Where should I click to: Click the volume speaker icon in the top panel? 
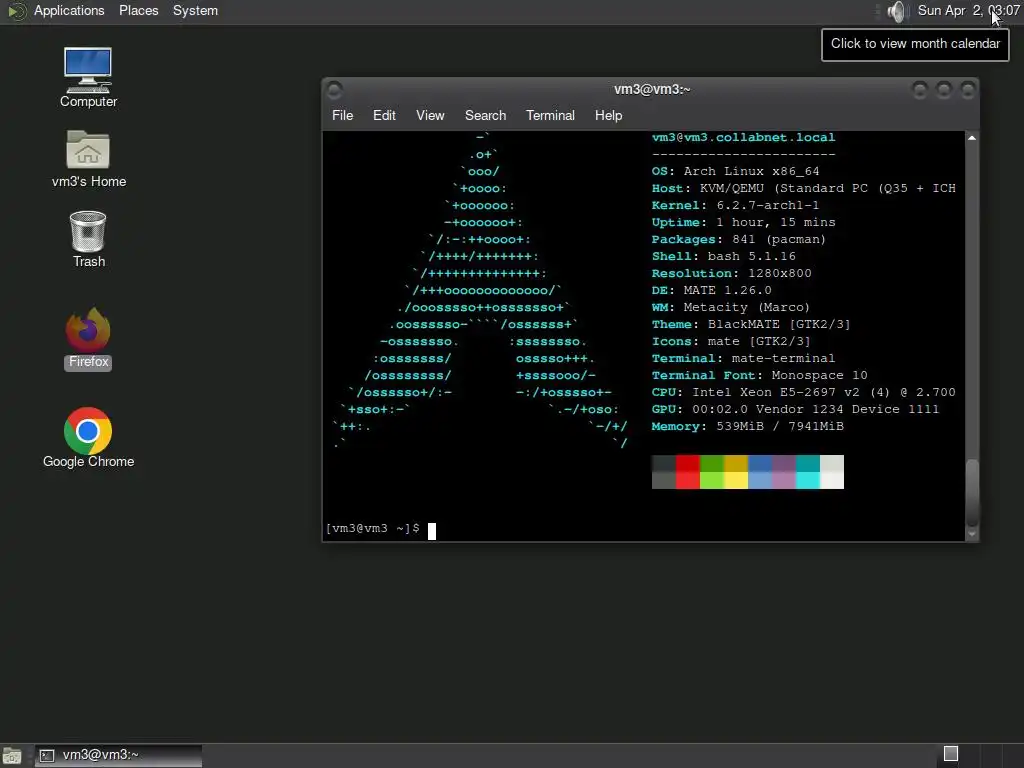(897, 11)
